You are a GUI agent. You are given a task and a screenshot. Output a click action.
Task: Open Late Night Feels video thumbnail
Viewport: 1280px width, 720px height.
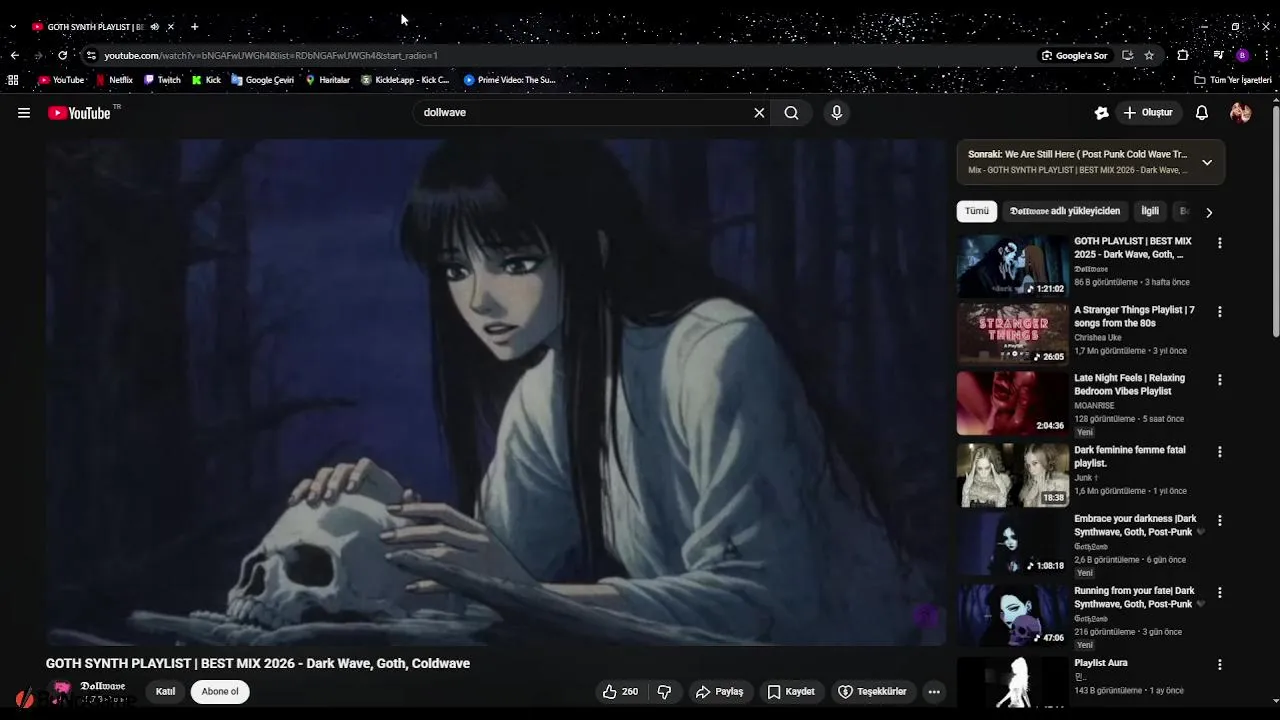(1013, 403)
